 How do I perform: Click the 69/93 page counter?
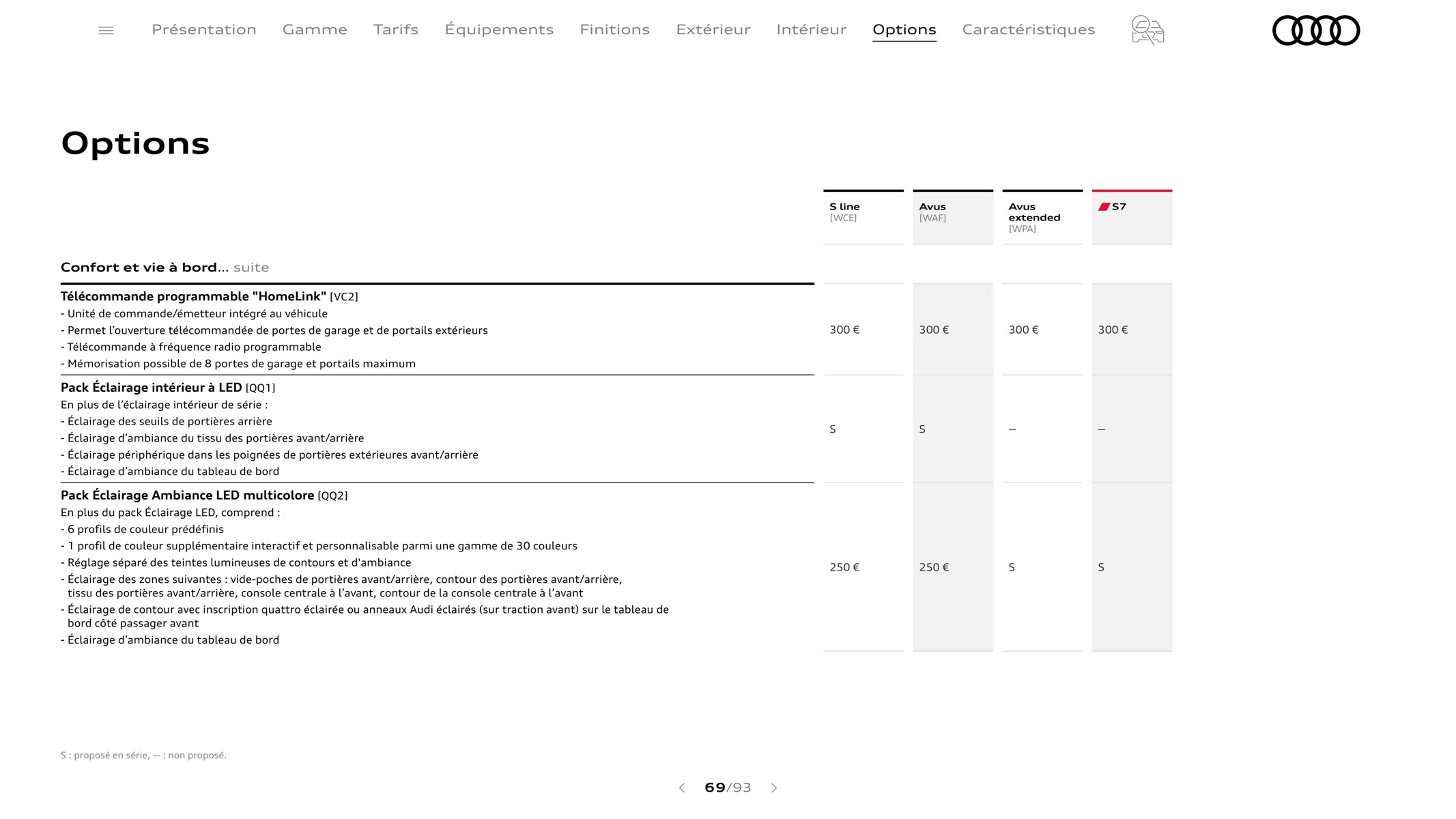pyautogui.click(x=728, y=788)
